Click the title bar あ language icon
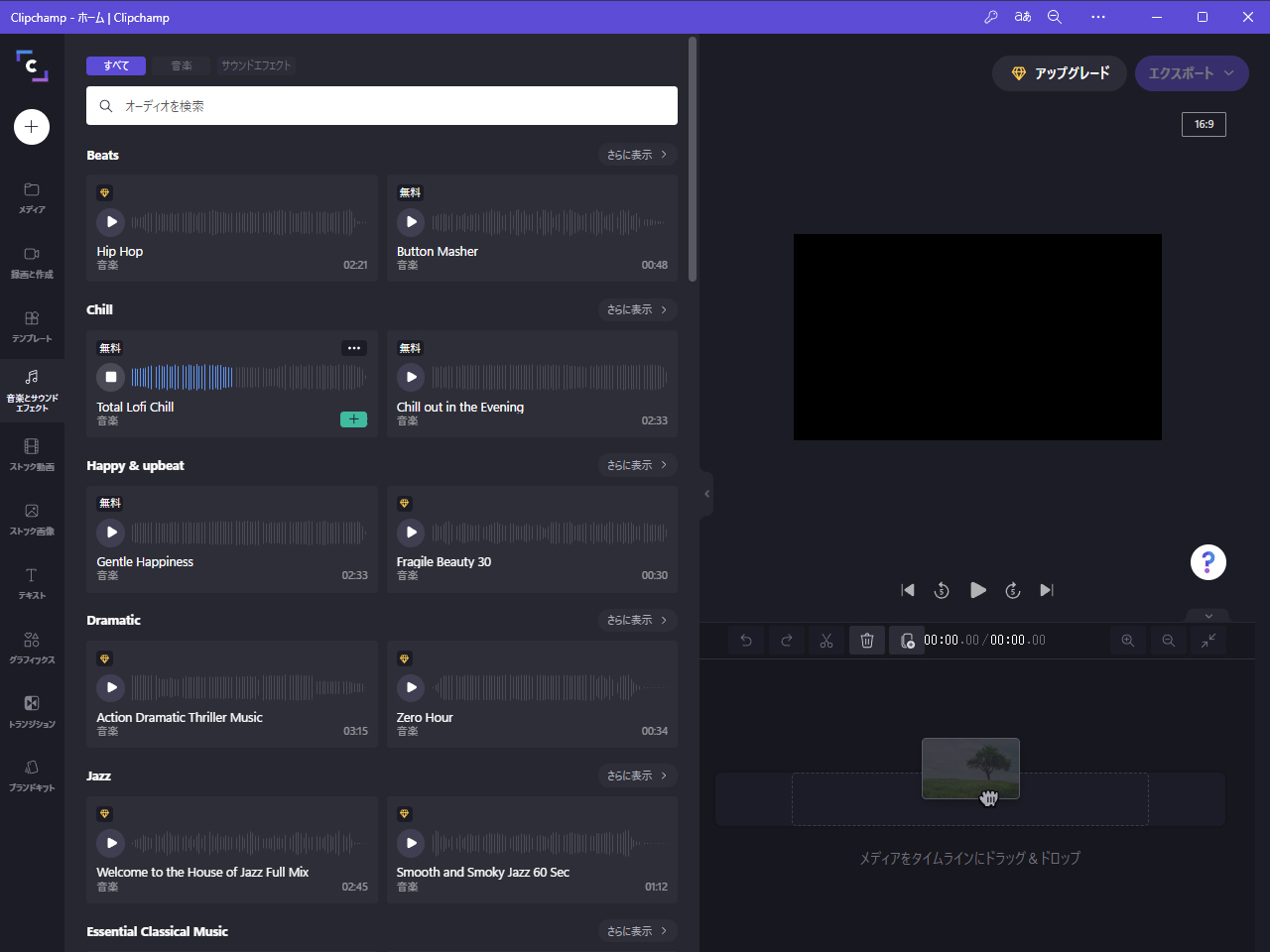This screenshot has height=952, width=1270. click(1023, 17)
